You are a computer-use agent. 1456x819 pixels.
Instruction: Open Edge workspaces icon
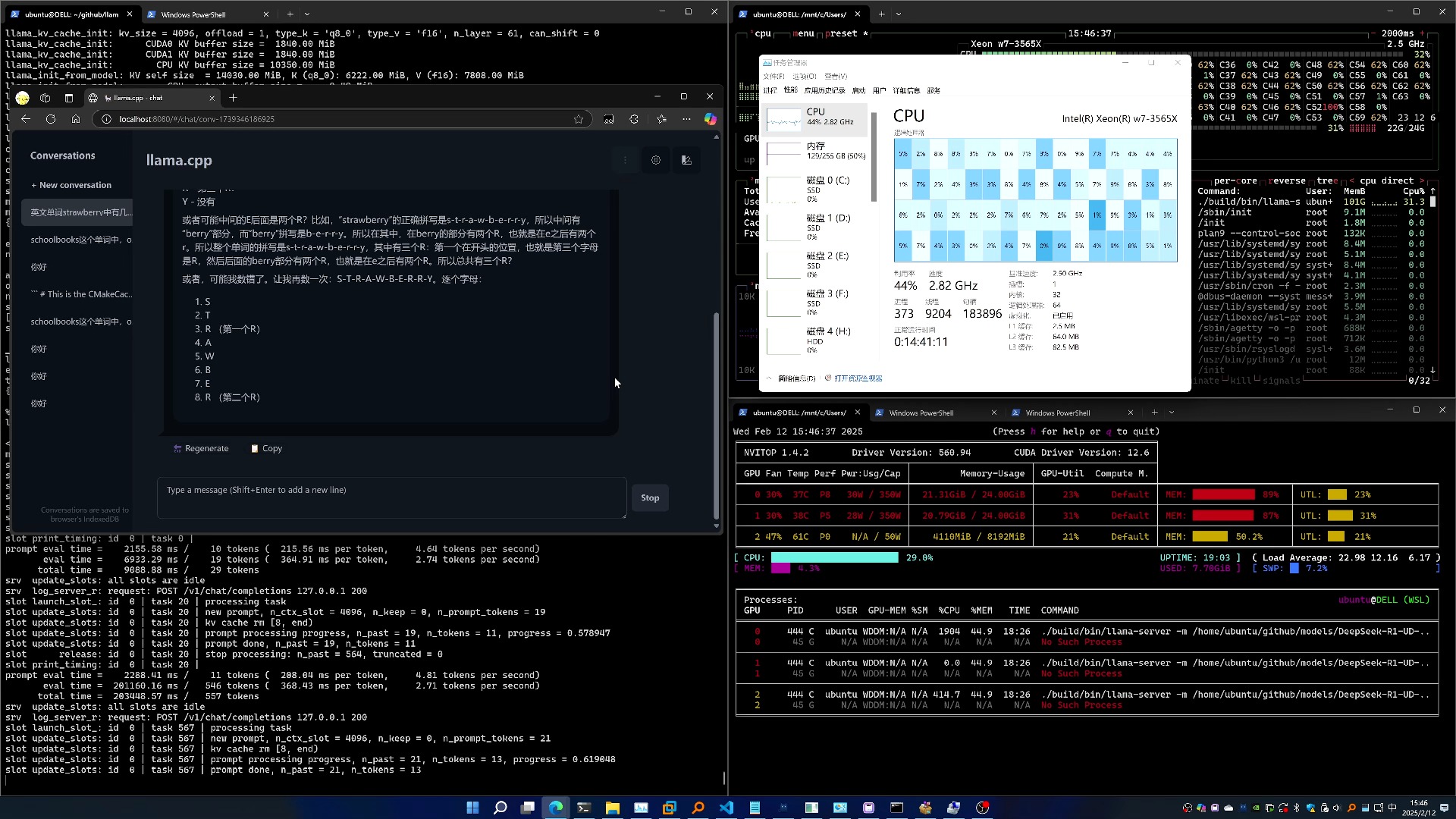[x=45, y=98]
